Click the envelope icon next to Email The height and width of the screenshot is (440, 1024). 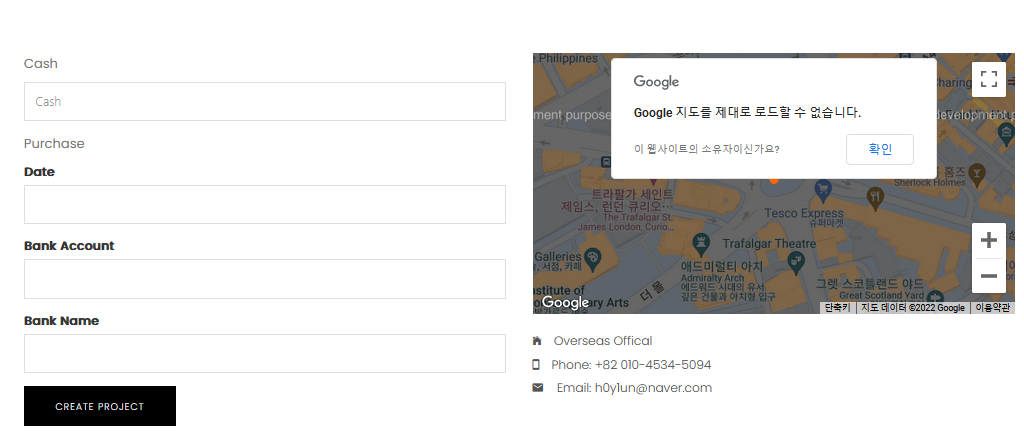tap(537, 388)
